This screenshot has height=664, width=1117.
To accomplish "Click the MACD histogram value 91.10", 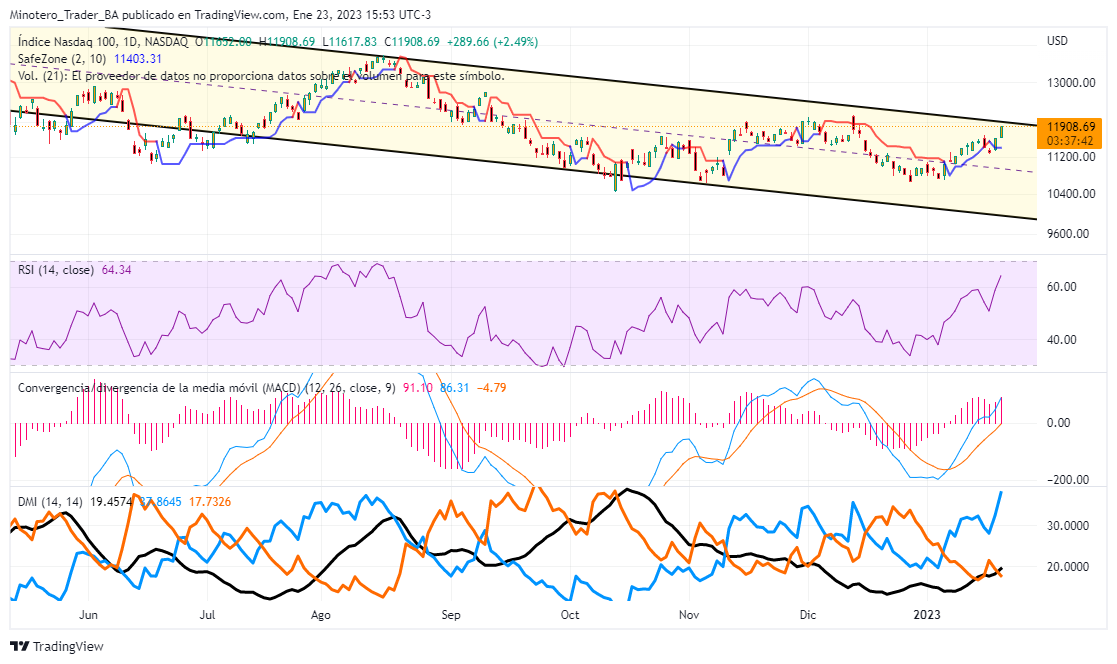I will pos(417,388).
